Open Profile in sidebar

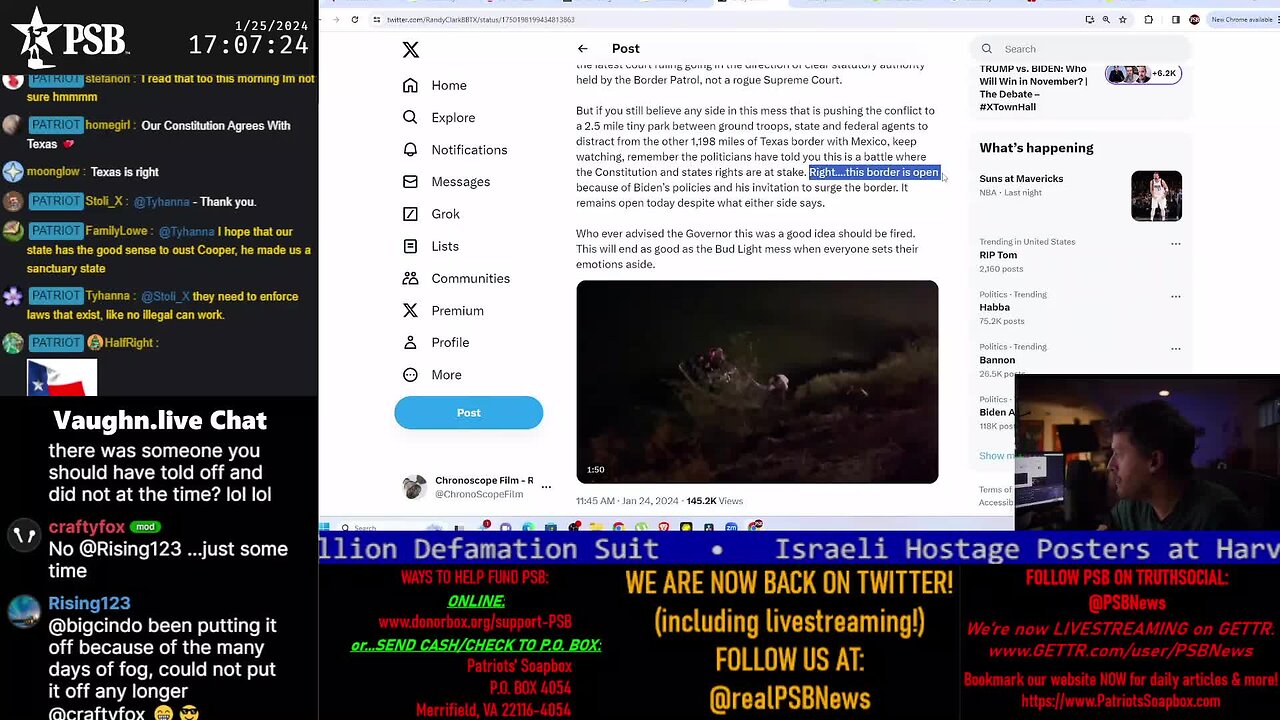[x=436, y=343]
